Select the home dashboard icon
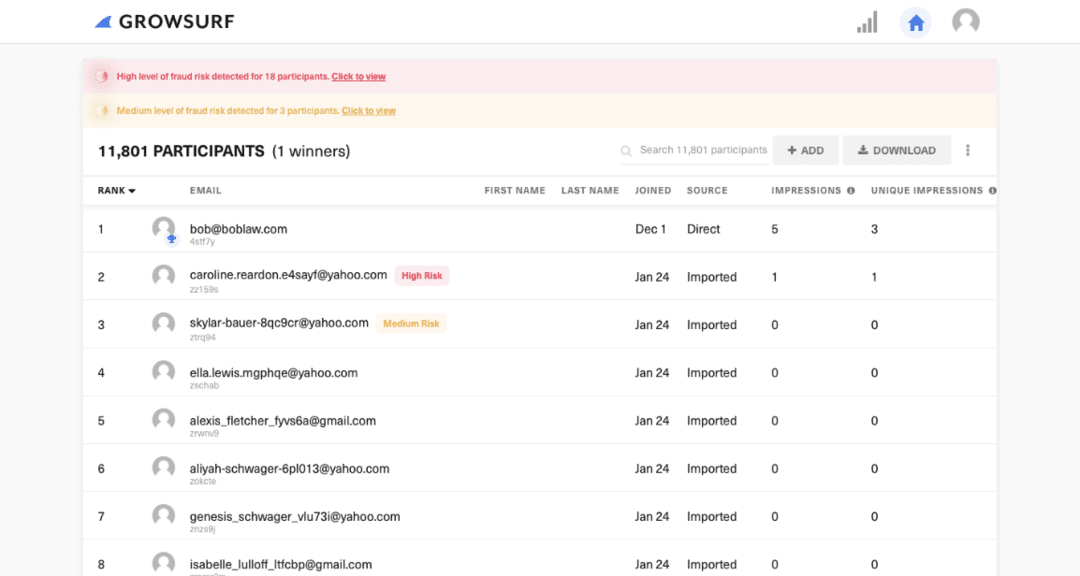The width and height of the screenshot is (1080, 576). [x=915, y=21]
